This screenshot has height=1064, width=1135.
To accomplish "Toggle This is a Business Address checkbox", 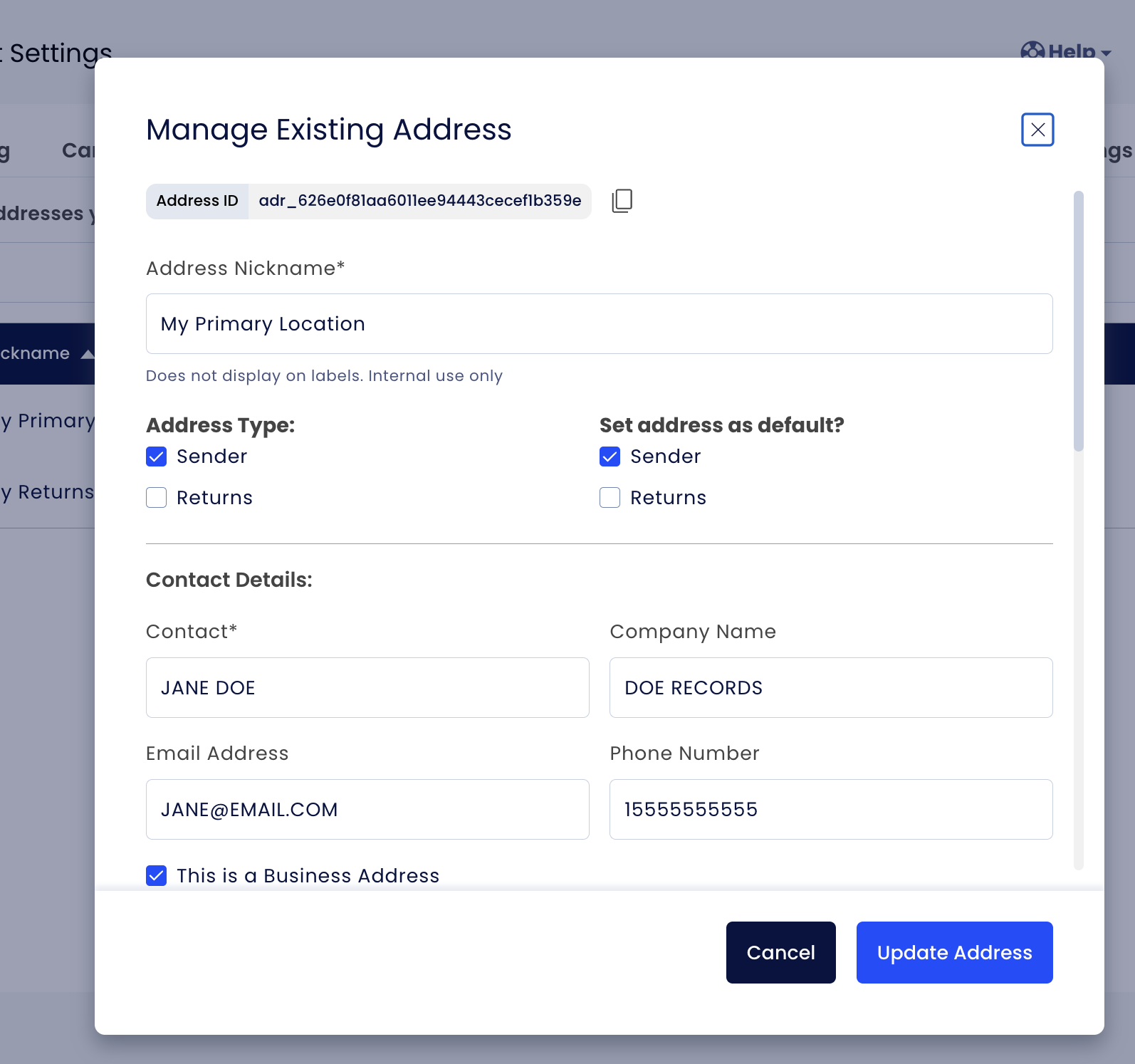I will click(156, 876).
